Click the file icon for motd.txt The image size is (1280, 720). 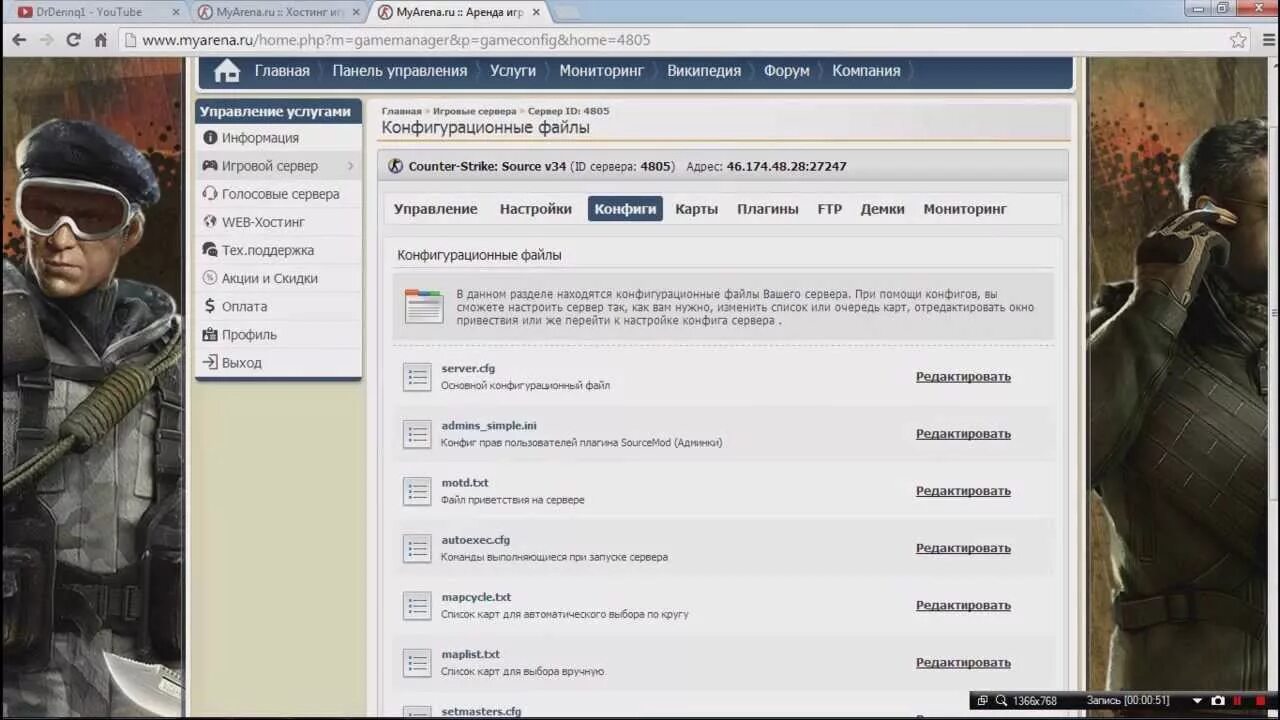point(417,491)
